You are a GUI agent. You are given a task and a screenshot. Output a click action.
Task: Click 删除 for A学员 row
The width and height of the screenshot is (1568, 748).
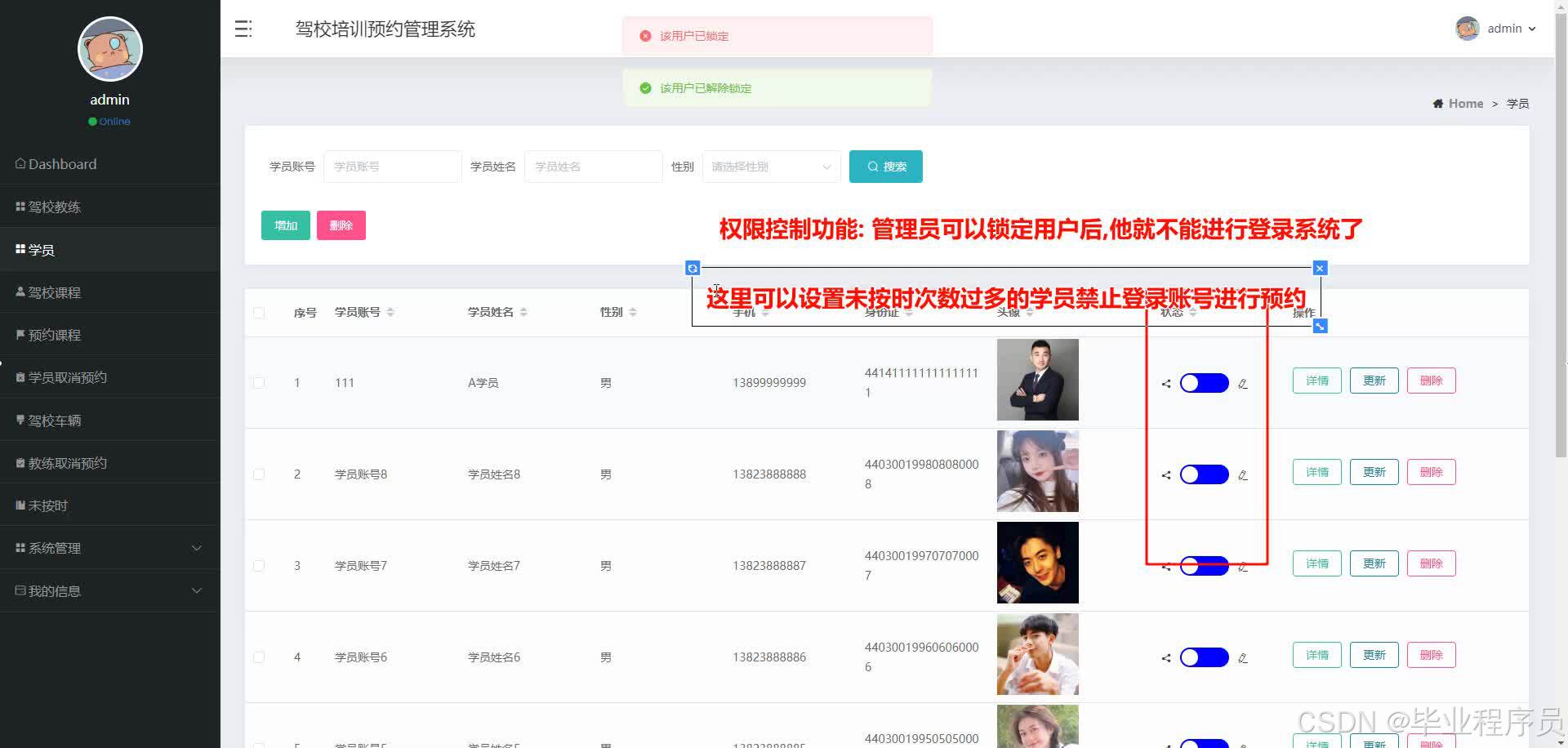point(1432,381)
